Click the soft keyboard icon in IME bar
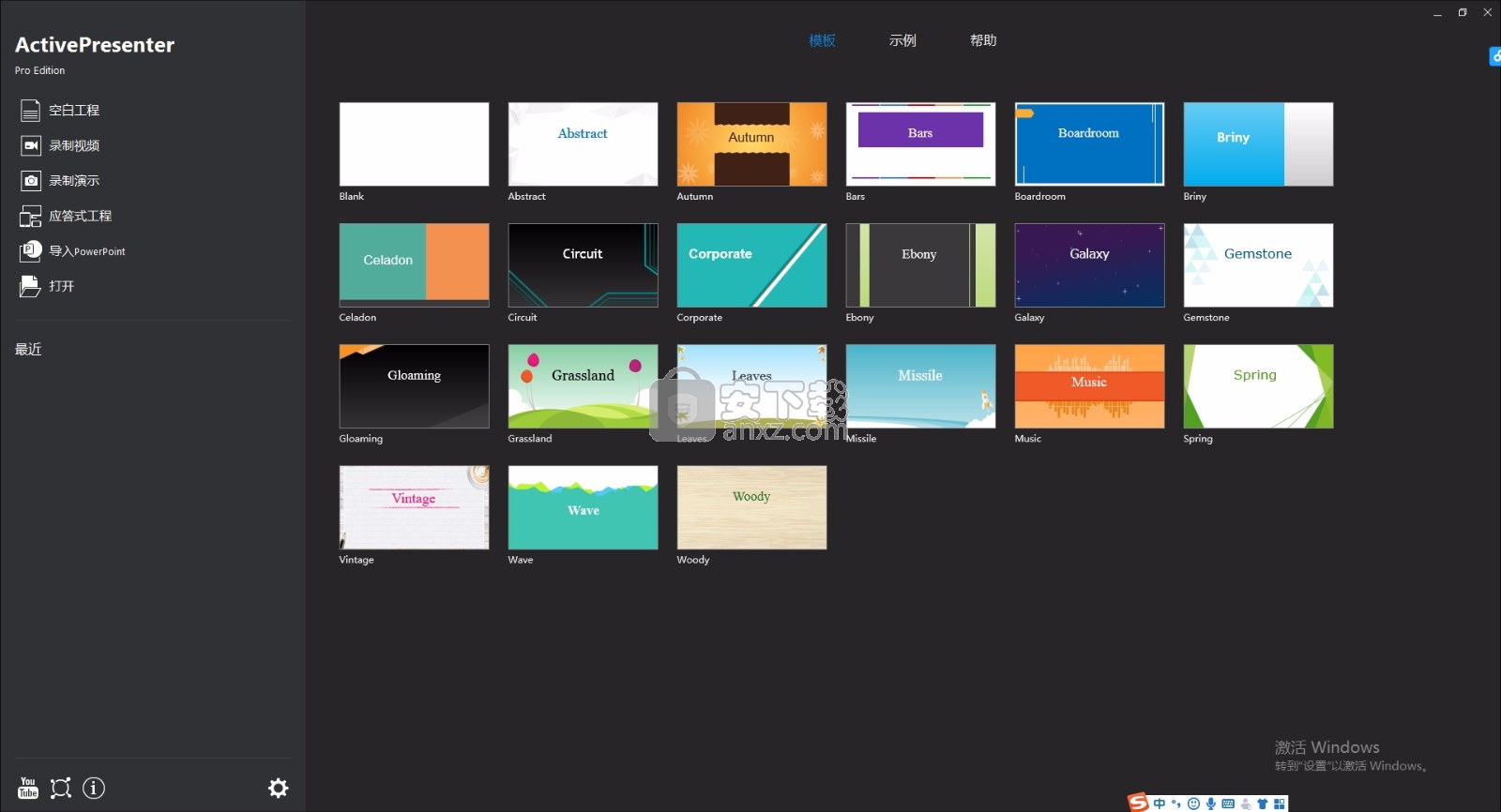The height and width of the screenshot is (812, 1501). (x=1228, y=804)
